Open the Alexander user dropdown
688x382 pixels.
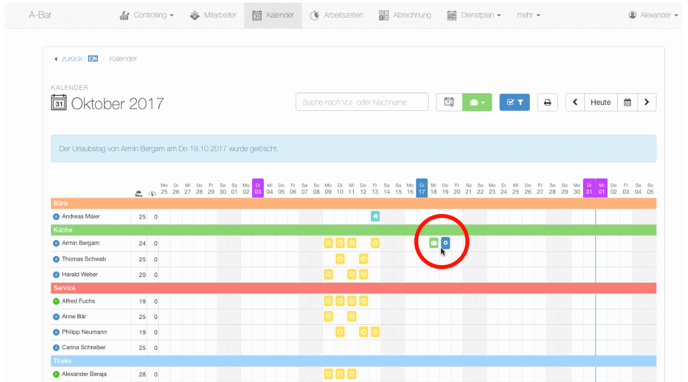click(653, 15)
